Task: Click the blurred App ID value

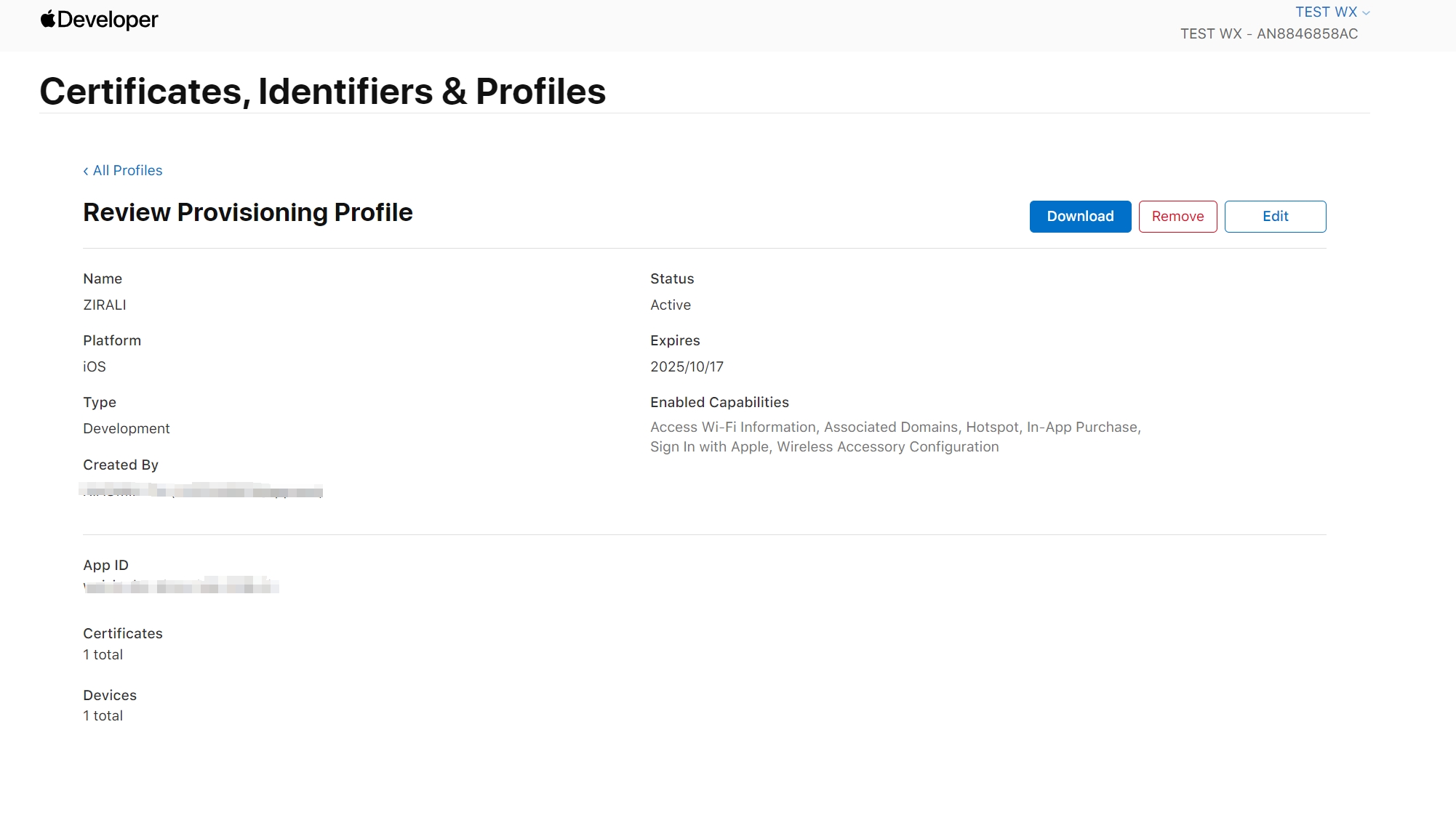Action: tap(181, 585)
